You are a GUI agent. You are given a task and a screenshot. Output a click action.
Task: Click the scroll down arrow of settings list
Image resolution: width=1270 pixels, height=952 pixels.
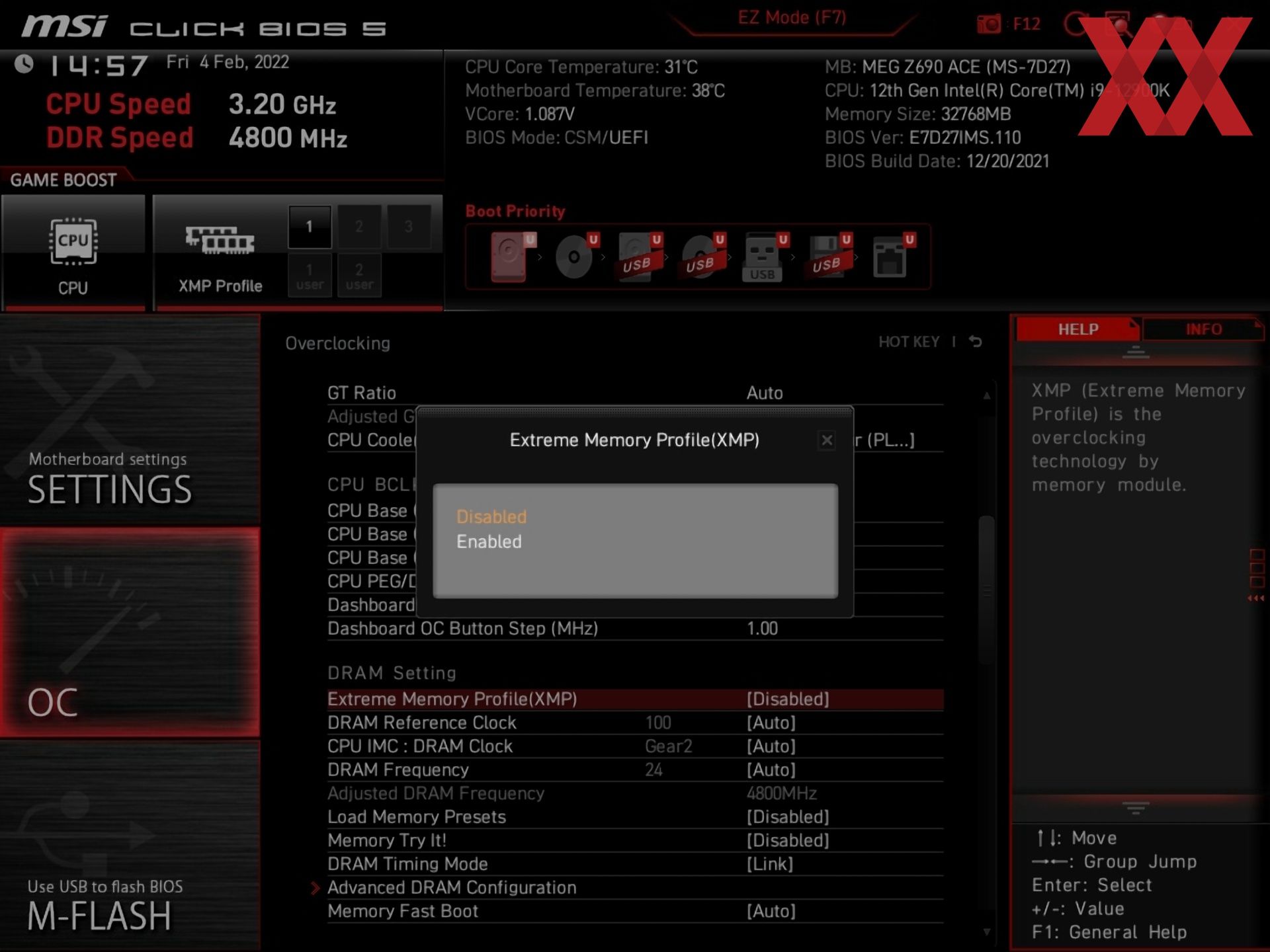coord(986,932)
